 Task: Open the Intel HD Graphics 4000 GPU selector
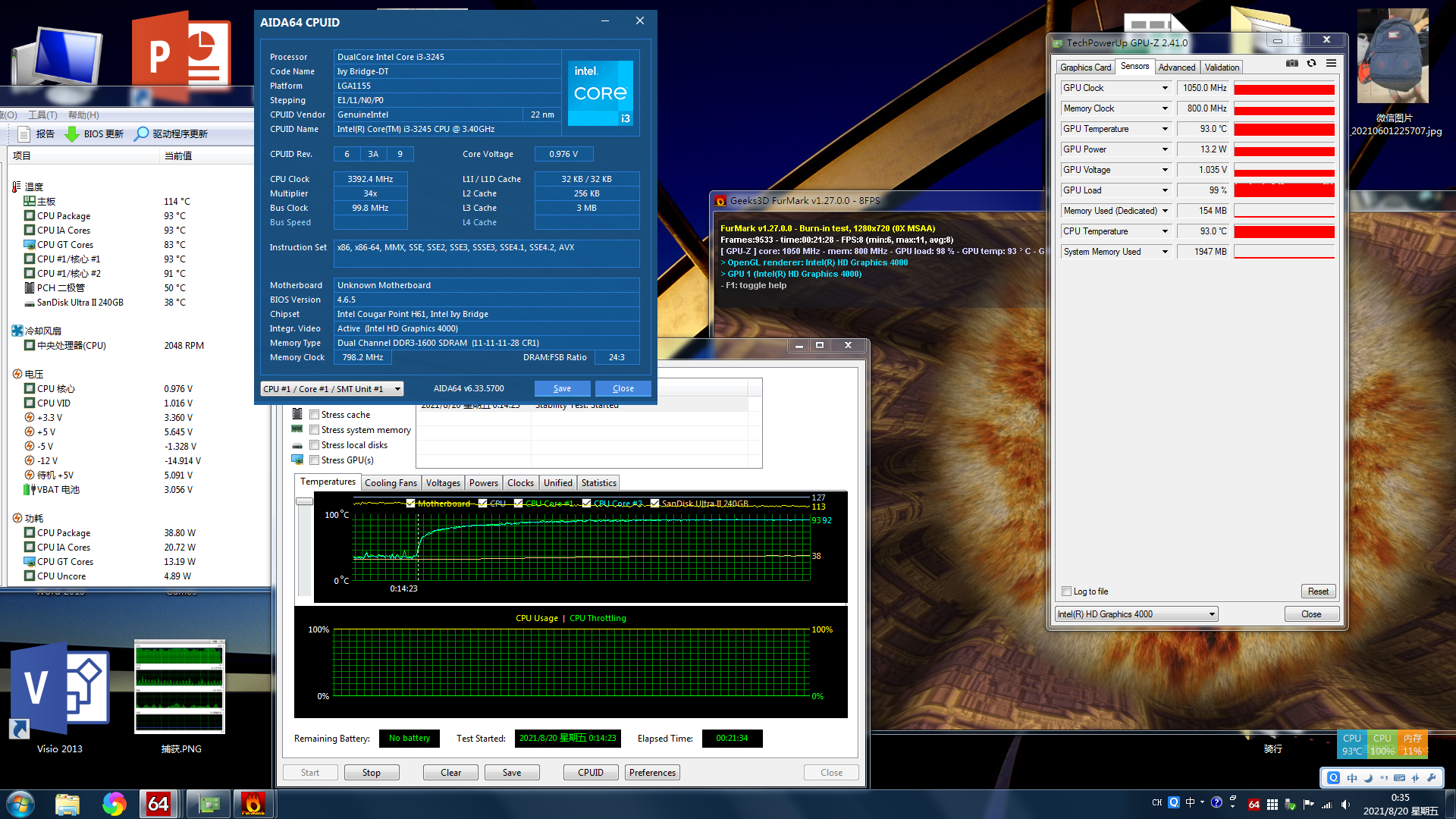coord(1137,614)
